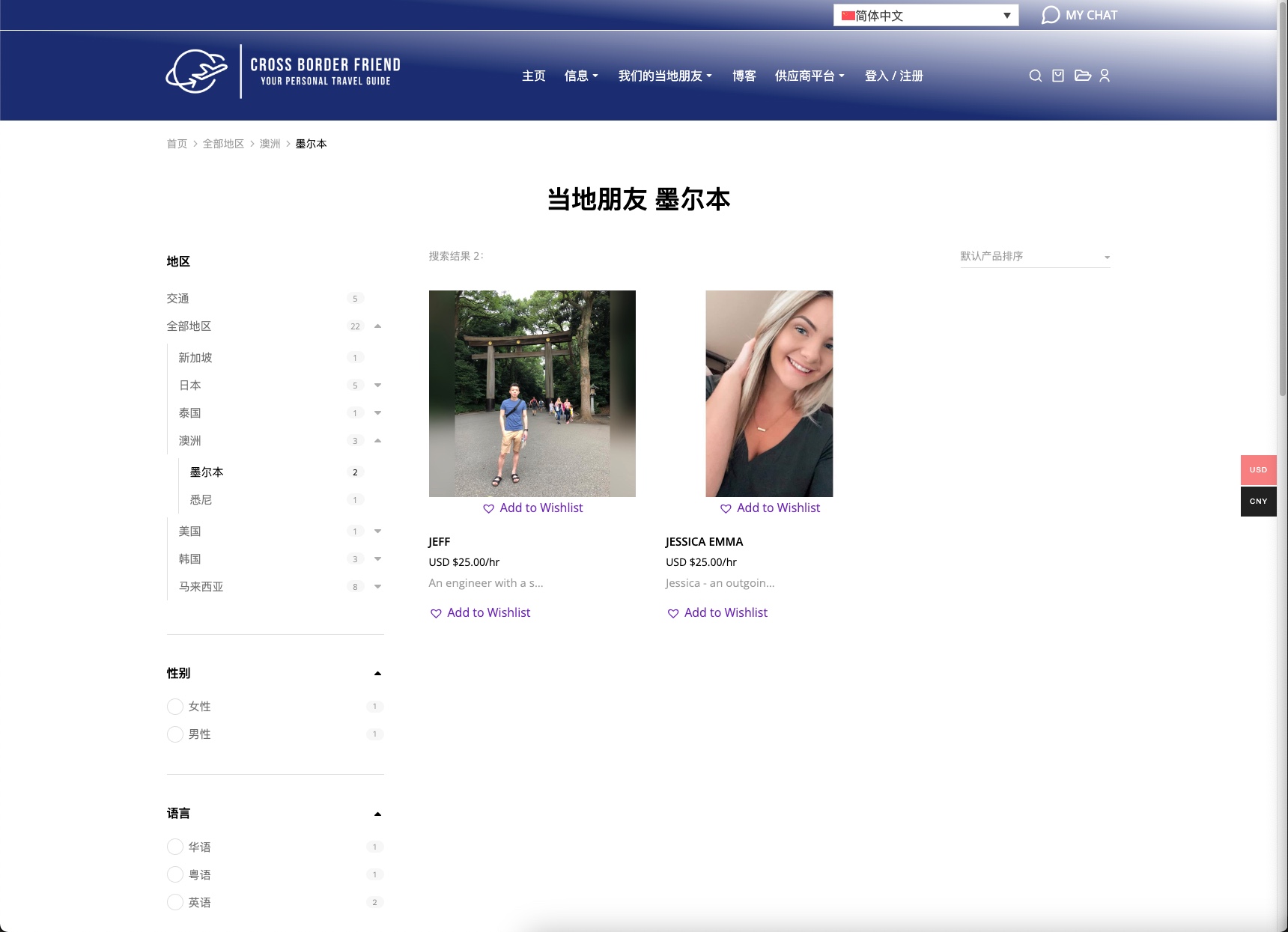The image size is (1288, 932).
Task: Select 交通 category in sidebar
Action: tap(177, 299)
